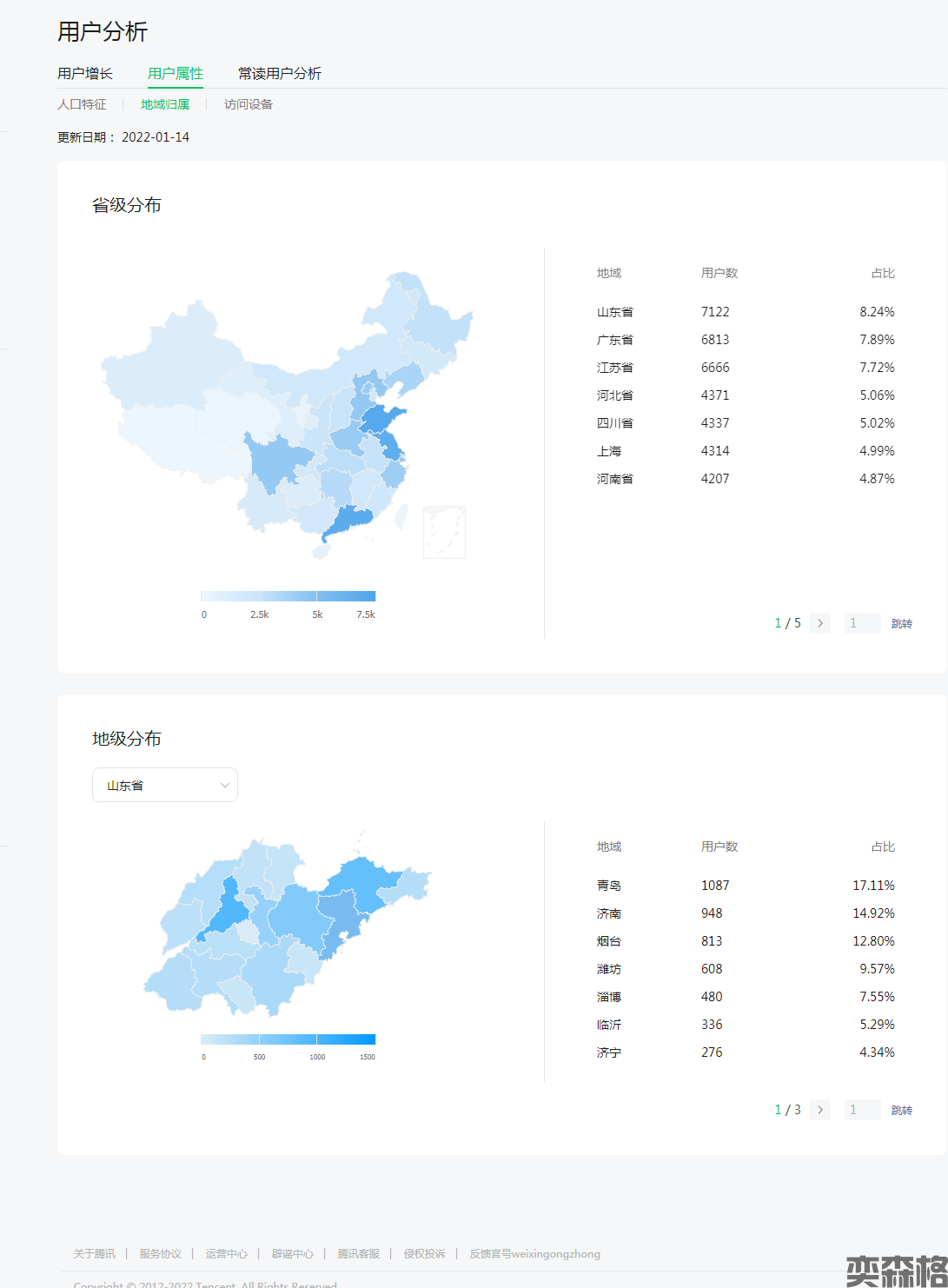This screenshot has width=948, height=1288.
Task: Open 服务协议 footer link
Action: click(160, 1254)
